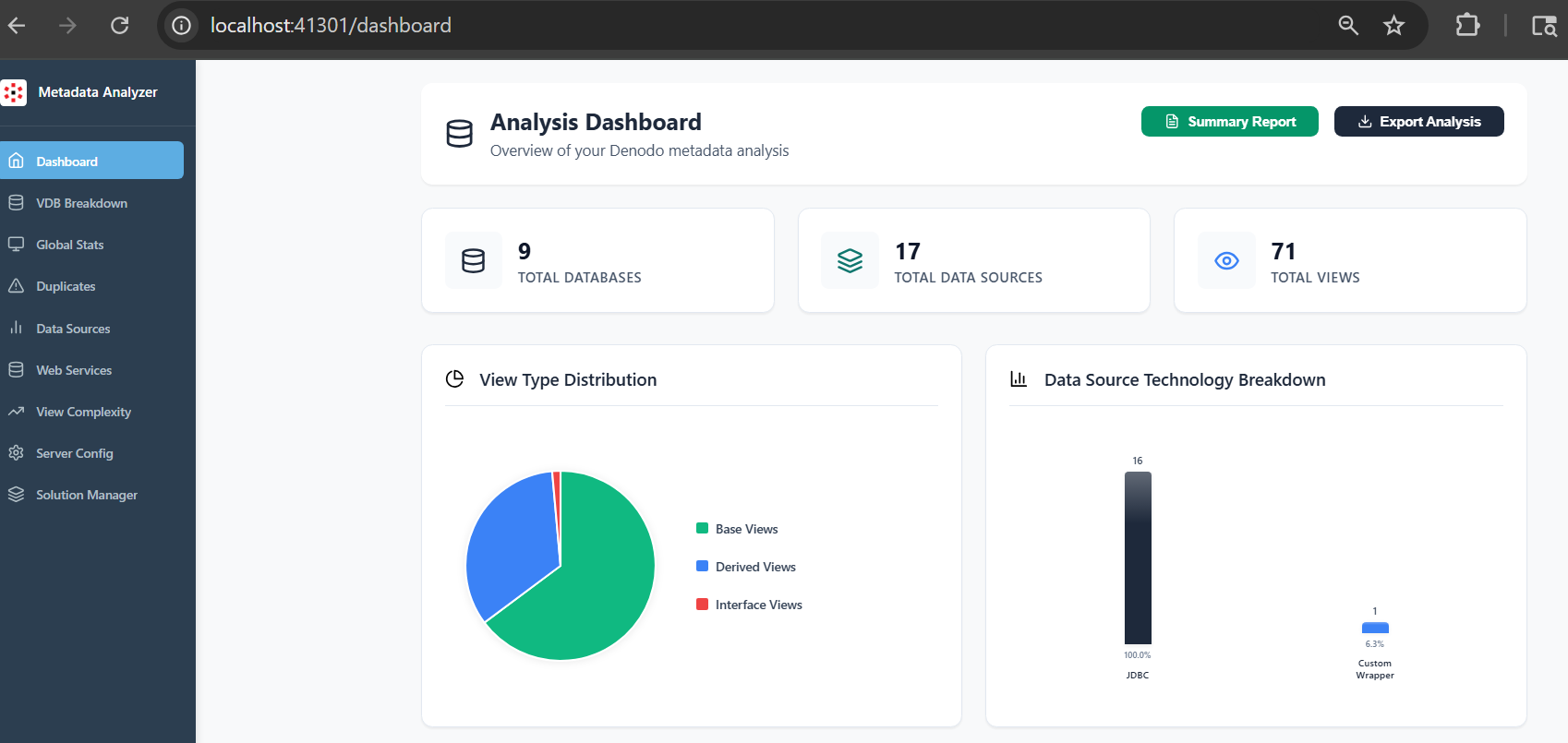The height and width of the screenshot is (743, 1568).
Task: Click the 'Interface Views' legend label
Action: click(759, 605)
